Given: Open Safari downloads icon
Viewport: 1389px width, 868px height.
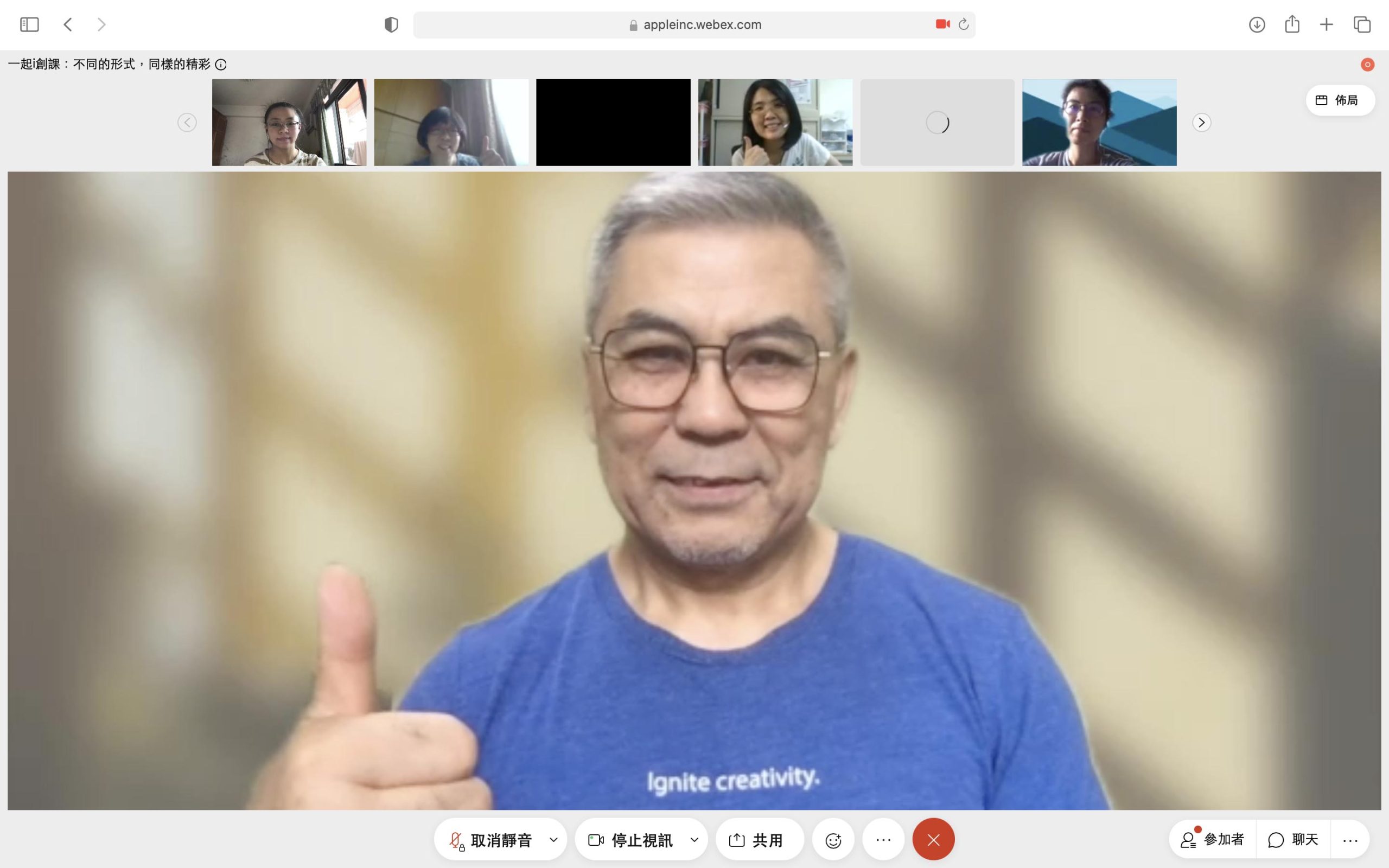Looking at the screenshot, I should 1257,25.
